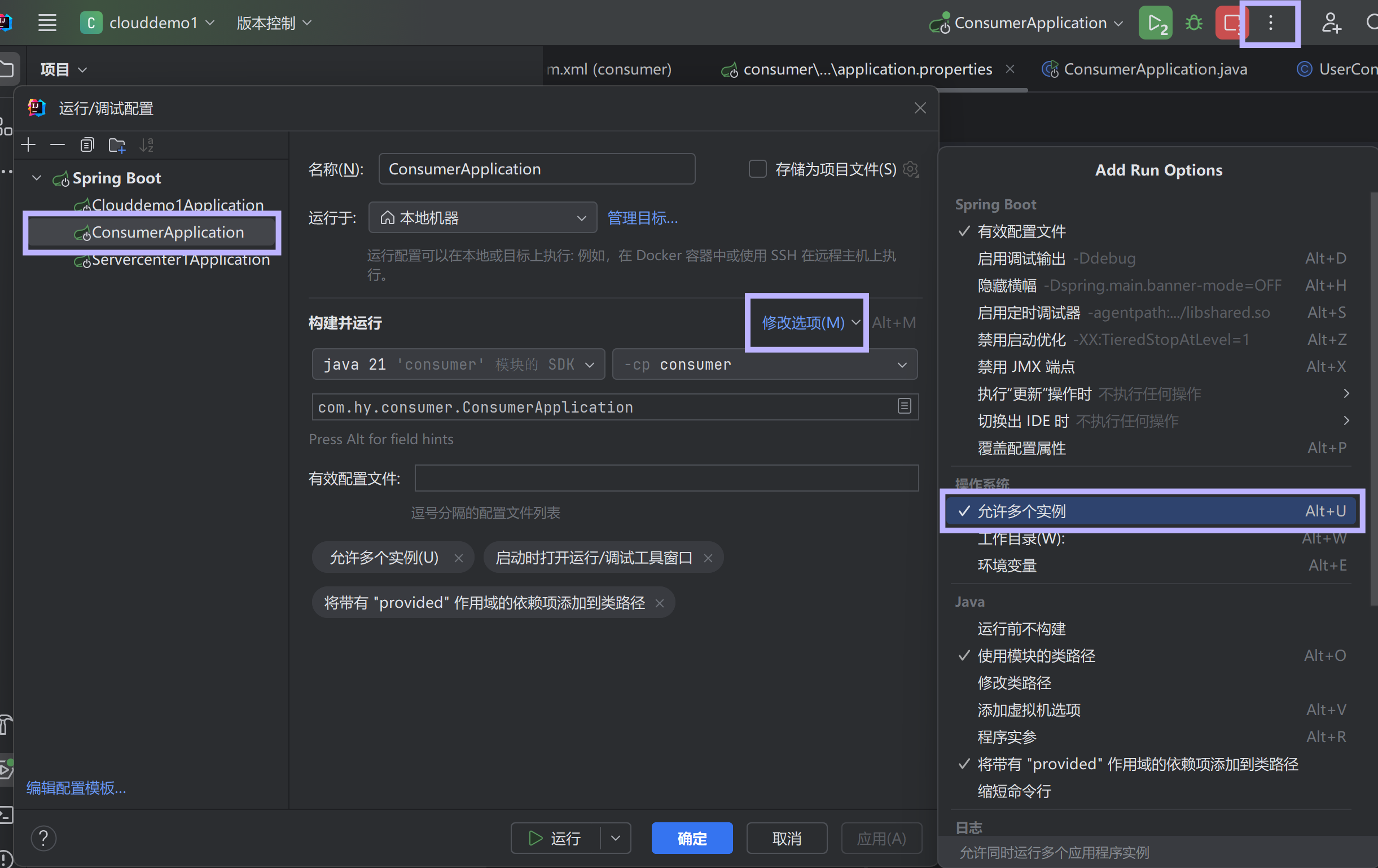Confirm with the 确定 button
The width and height of the screenshot is (1378, 868).
[692, 838]
